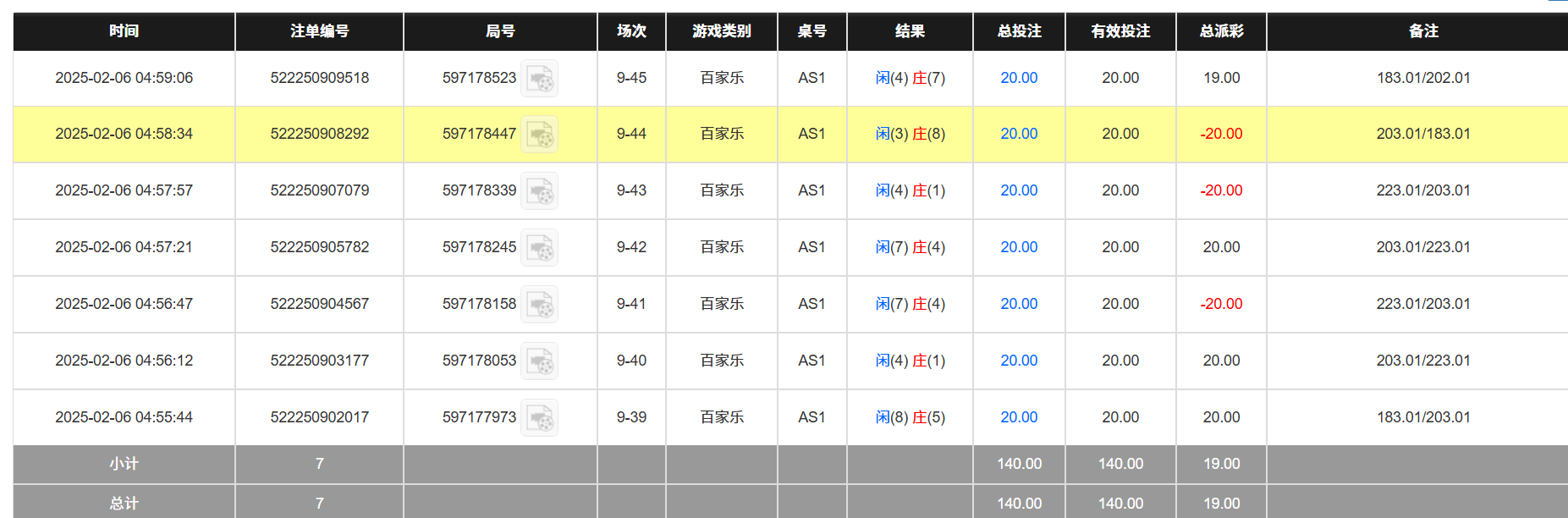
Task: Click the 注单编号 column header
Action: [x=319, y=31]
